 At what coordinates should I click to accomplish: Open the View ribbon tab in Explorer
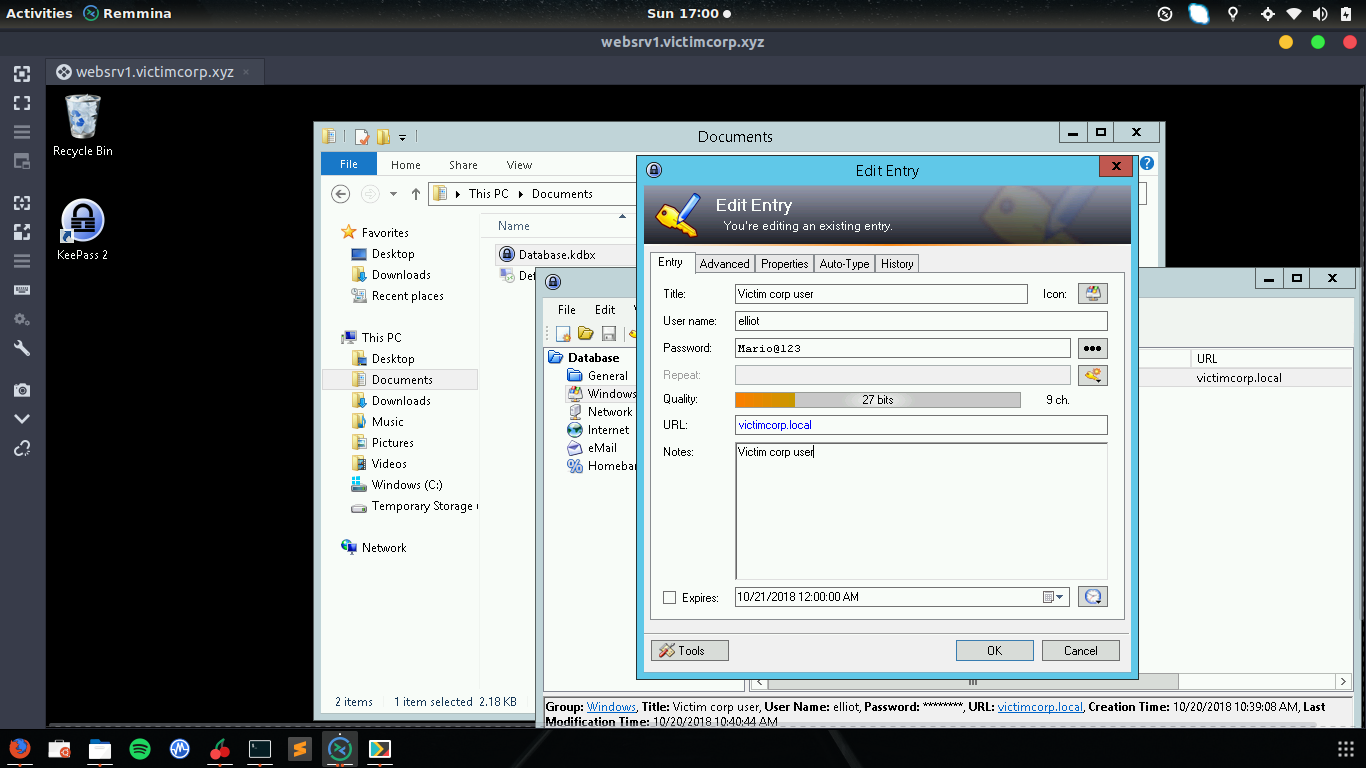tap(519, 165)
